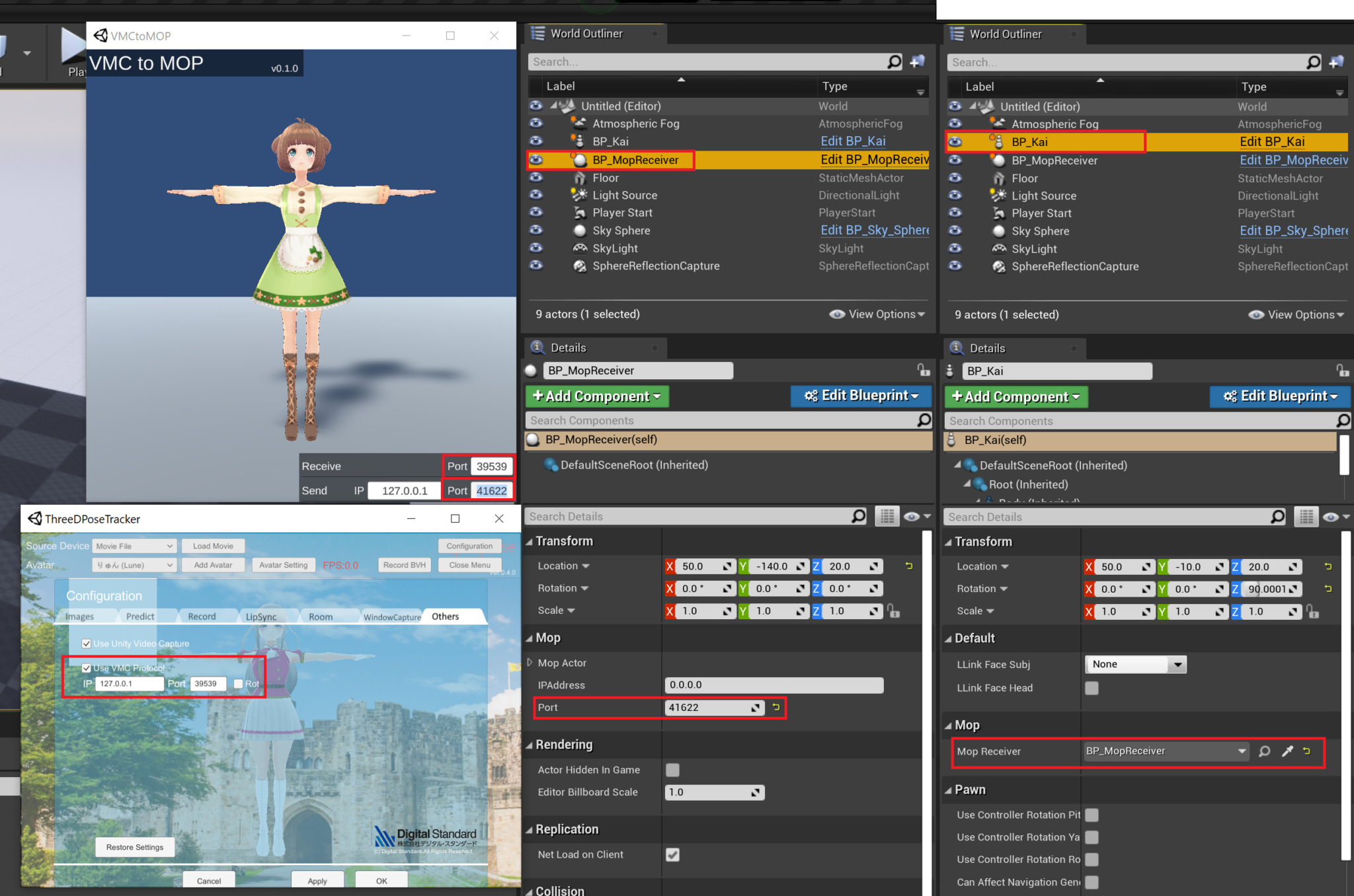Collapse the Transform section in the Details panel
This screenshot has height=896, width=1354.
point(530,541)
